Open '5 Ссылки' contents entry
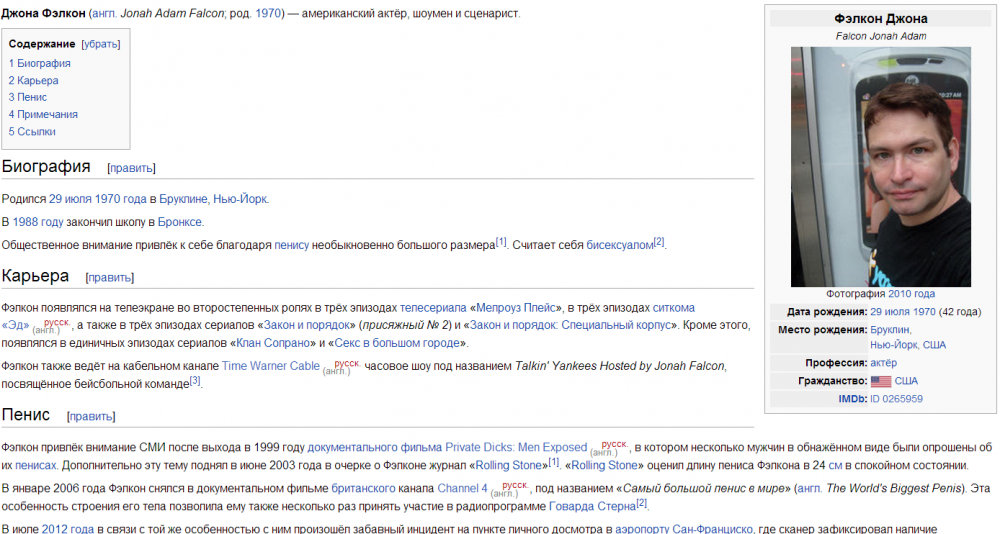 pyautogui.click(x=32, y=131)
